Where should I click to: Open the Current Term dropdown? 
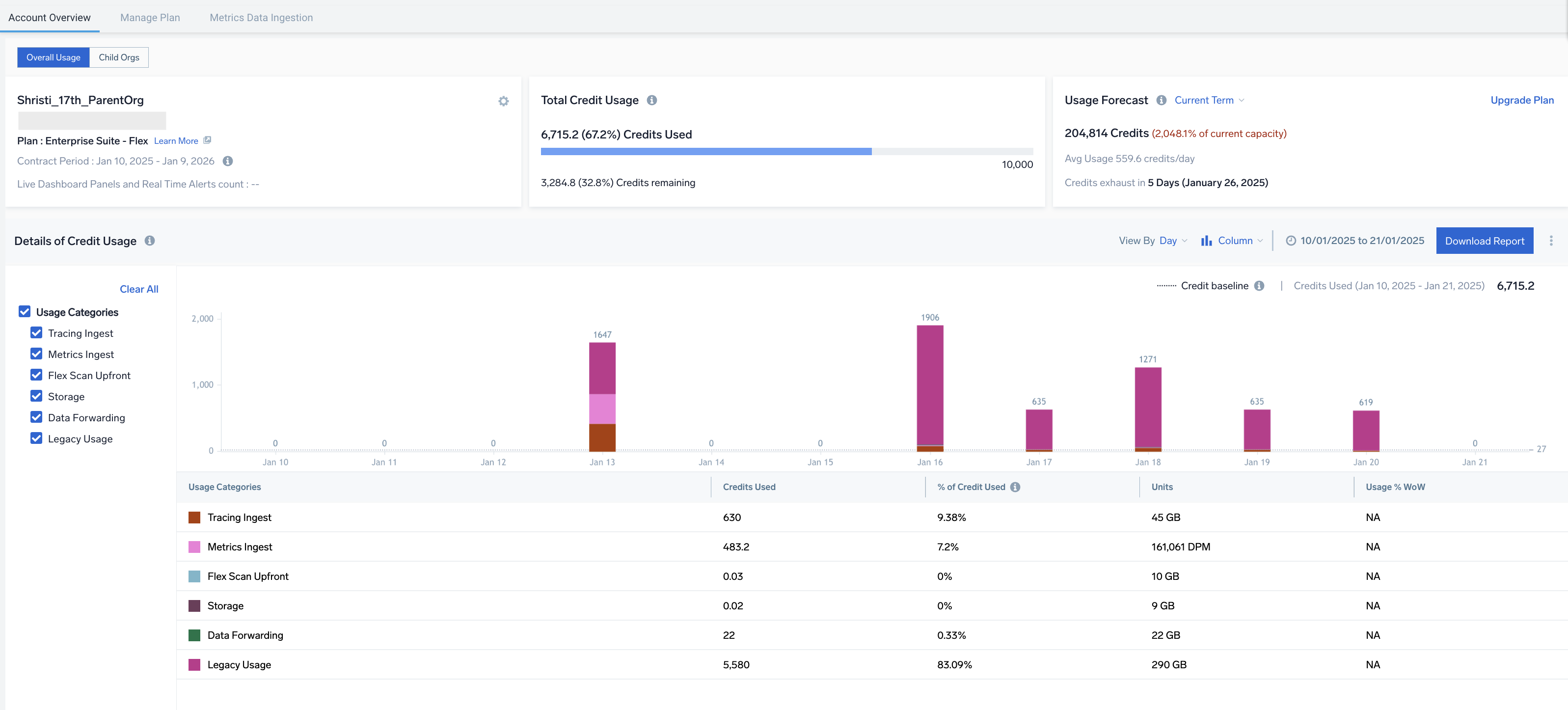(x=1208, y=101)
